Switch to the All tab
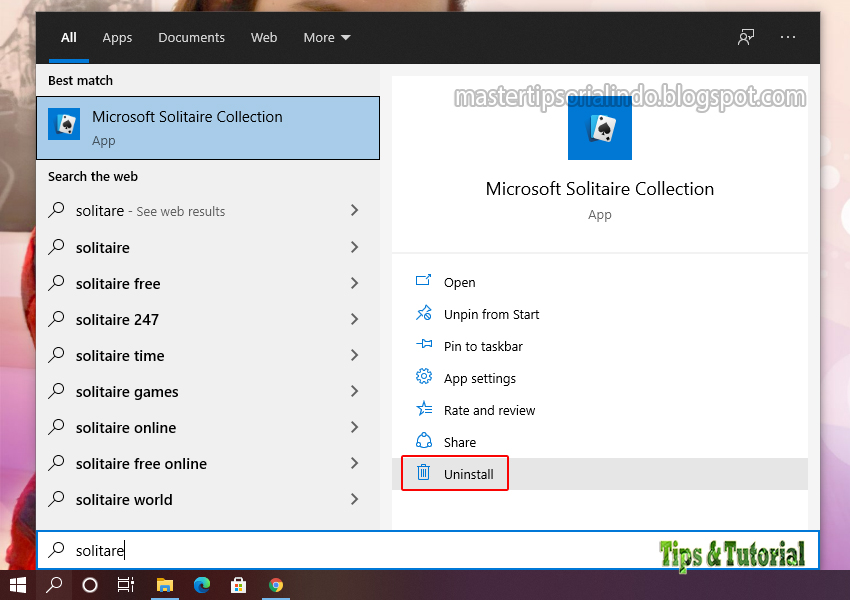The height and width of the screenshot is (600, 850). [x=68, y=37]
